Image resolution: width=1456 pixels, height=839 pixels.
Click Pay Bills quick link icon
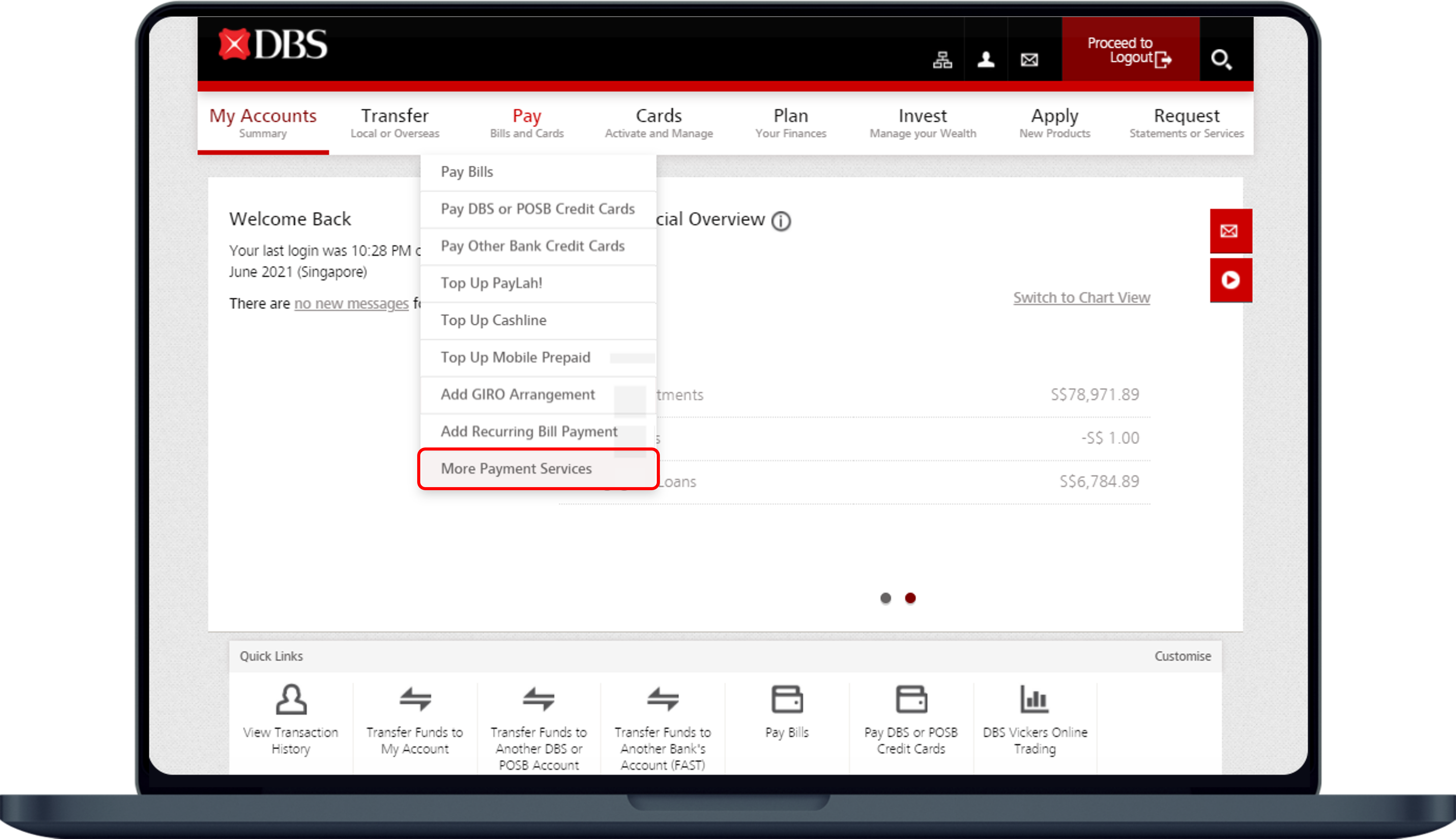787,700
